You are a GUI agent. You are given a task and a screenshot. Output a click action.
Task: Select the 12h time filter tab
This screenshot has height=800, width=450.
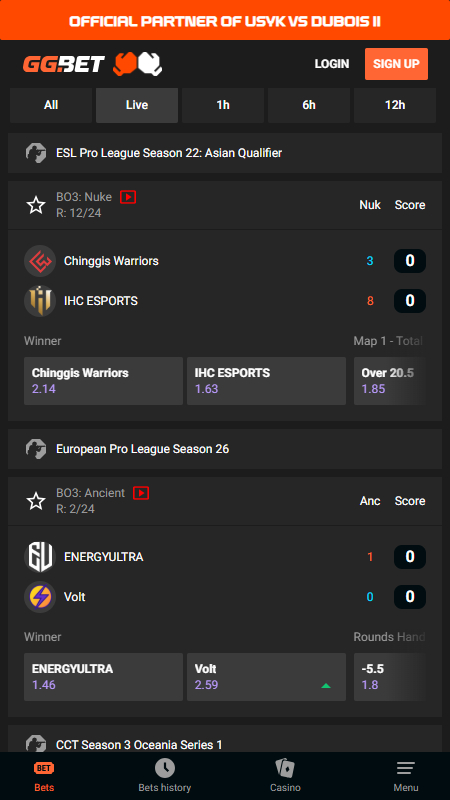pos(395,105)
